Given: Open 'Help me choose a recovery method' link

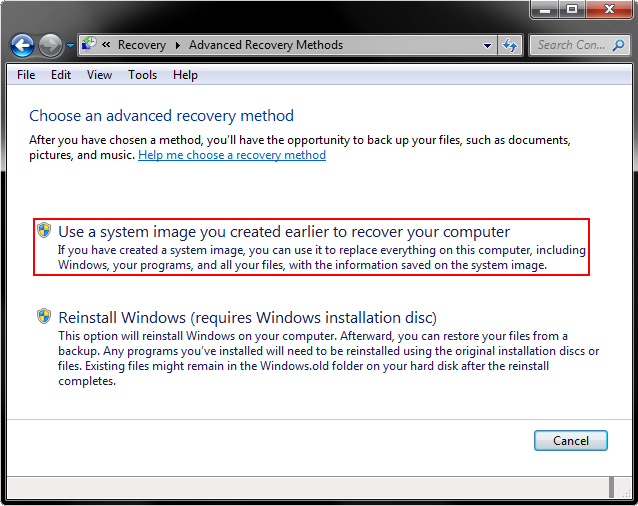Looking at the screenshot, I should pos(232,155).
